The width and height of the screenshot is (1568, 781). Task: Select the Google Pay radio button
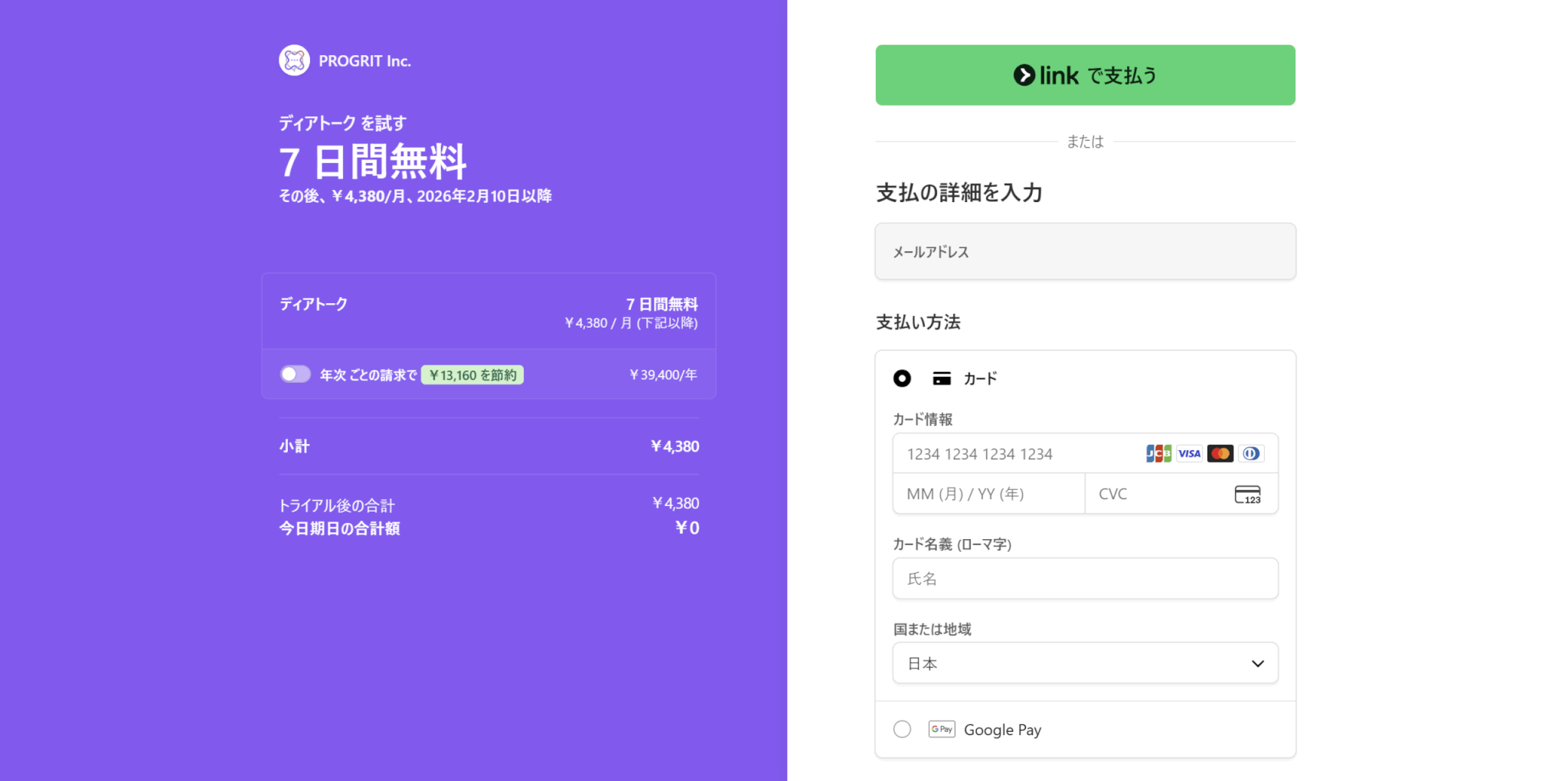click(x=902, y=730)
